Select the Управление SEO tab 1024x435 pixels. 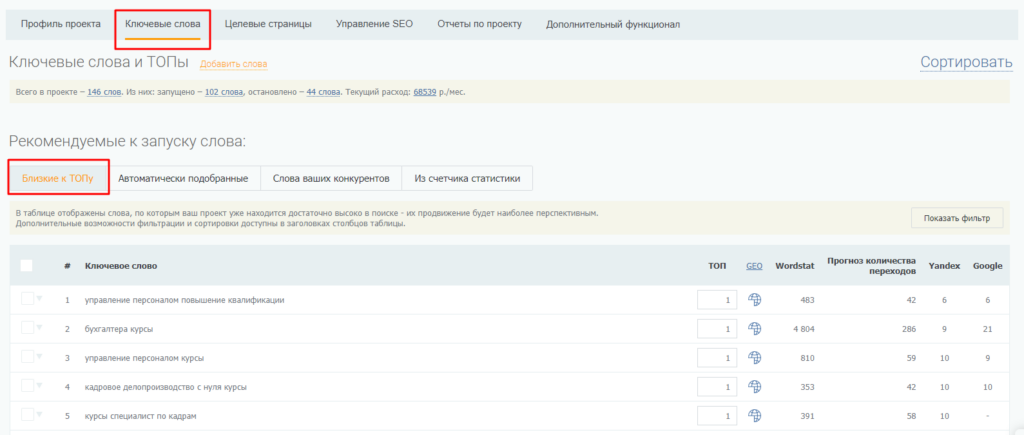click(x=374, y=24)
